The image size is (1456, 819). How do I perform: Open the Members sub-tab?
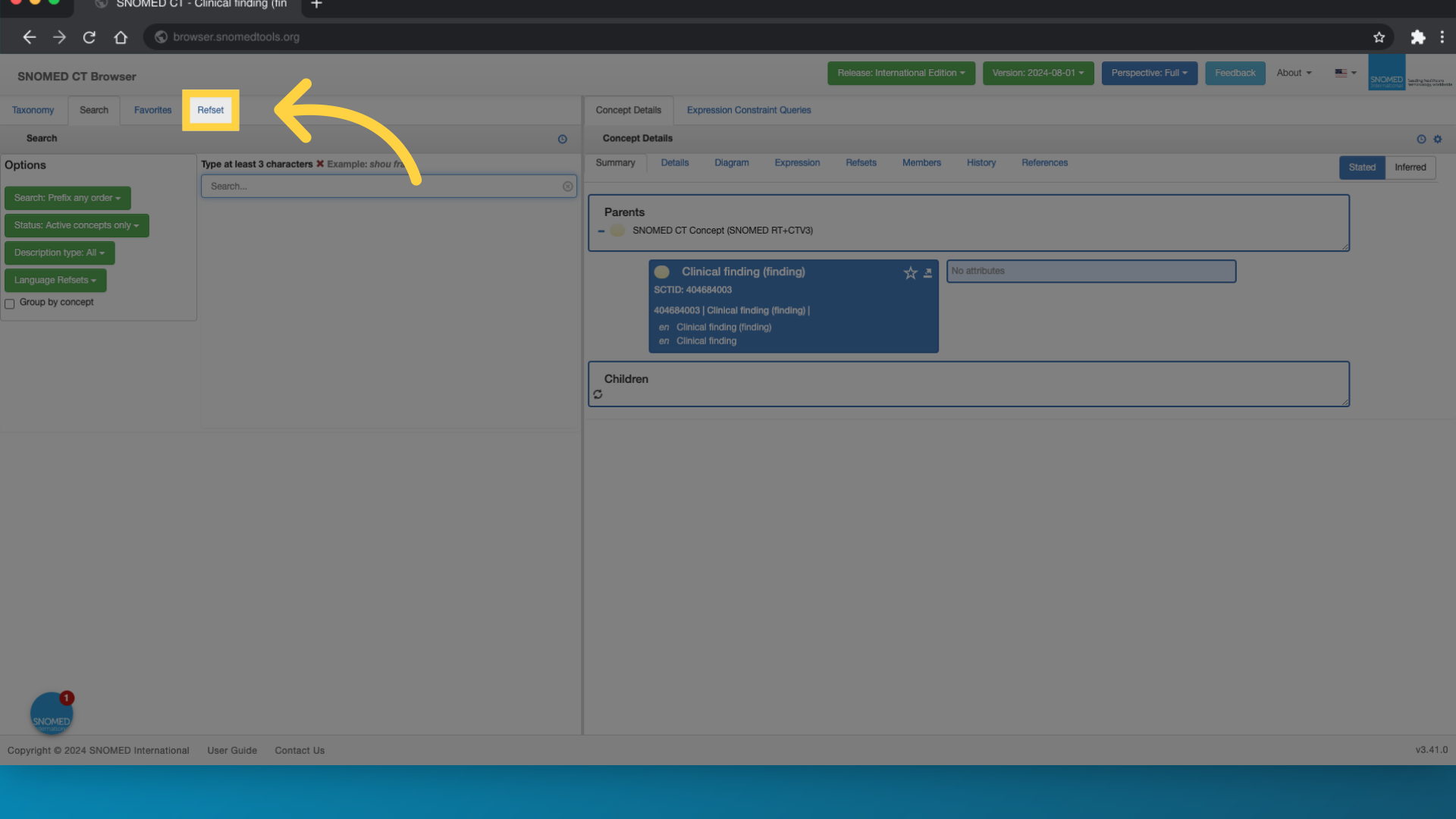(x=921, y=163)
